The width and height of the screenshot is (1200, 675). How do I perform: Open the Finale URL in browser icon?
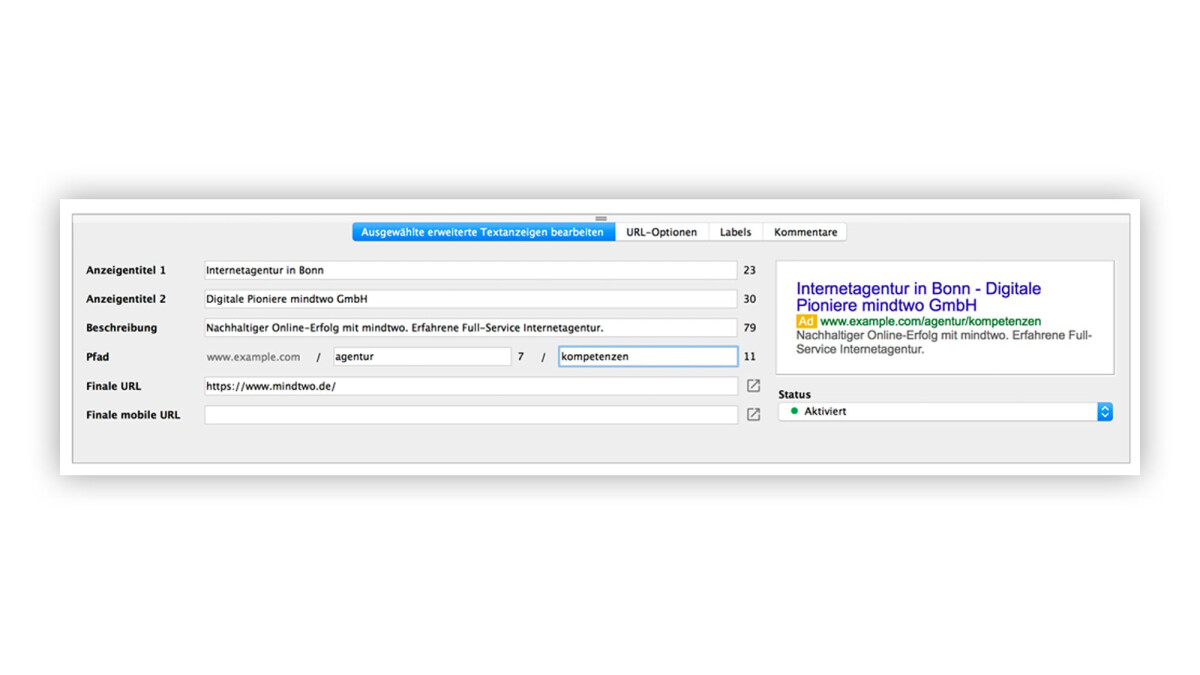click(753, 386)
